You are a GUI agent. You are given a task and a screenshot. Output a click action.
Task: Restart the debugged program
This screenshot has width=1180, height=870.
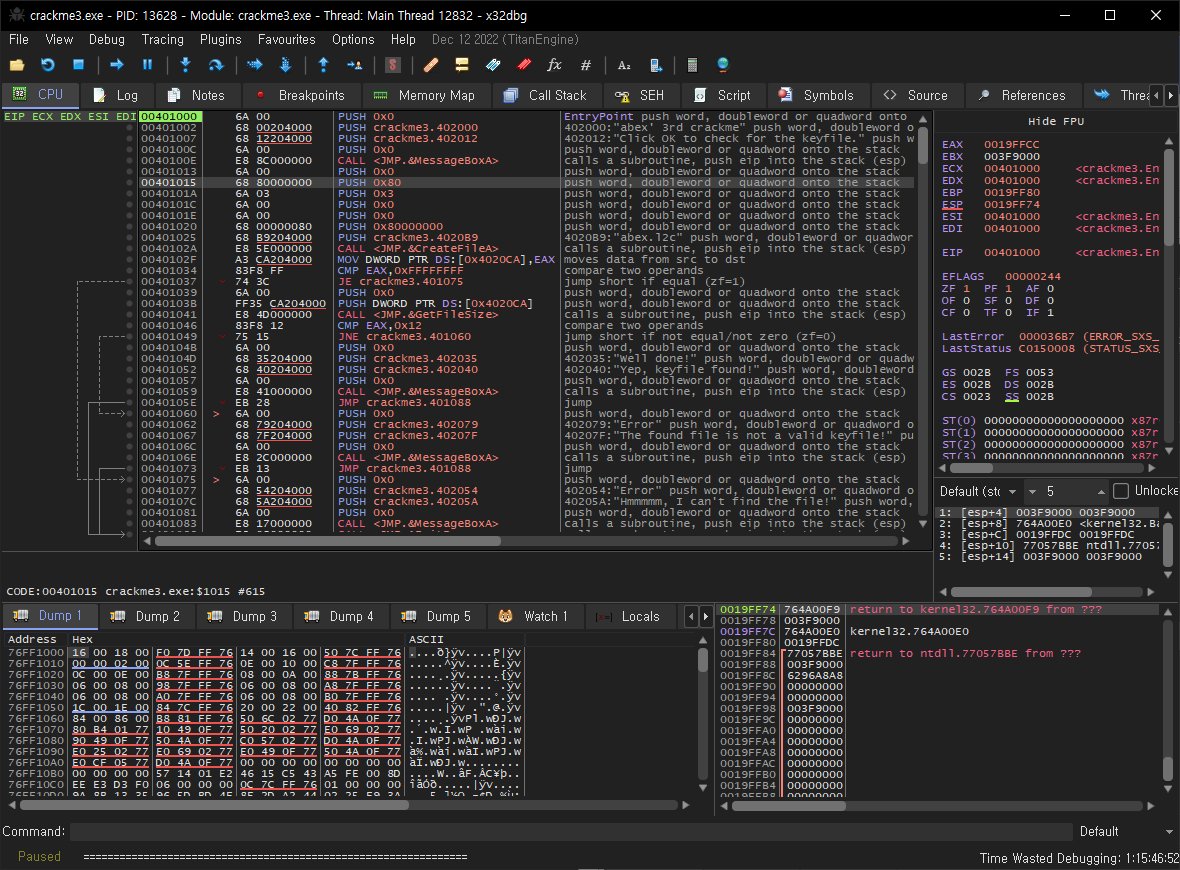(47, 65)
